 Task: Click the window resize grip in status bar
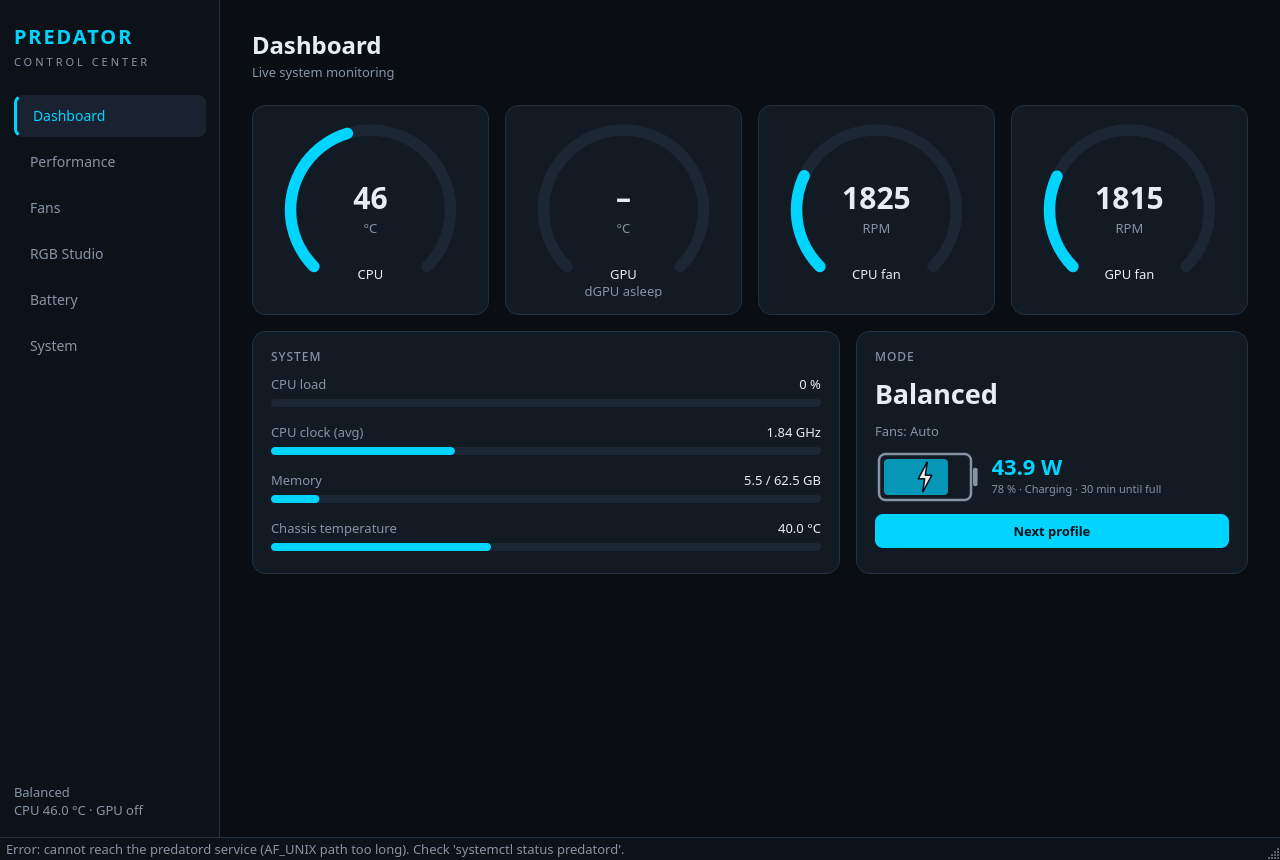pos(1273,853)
